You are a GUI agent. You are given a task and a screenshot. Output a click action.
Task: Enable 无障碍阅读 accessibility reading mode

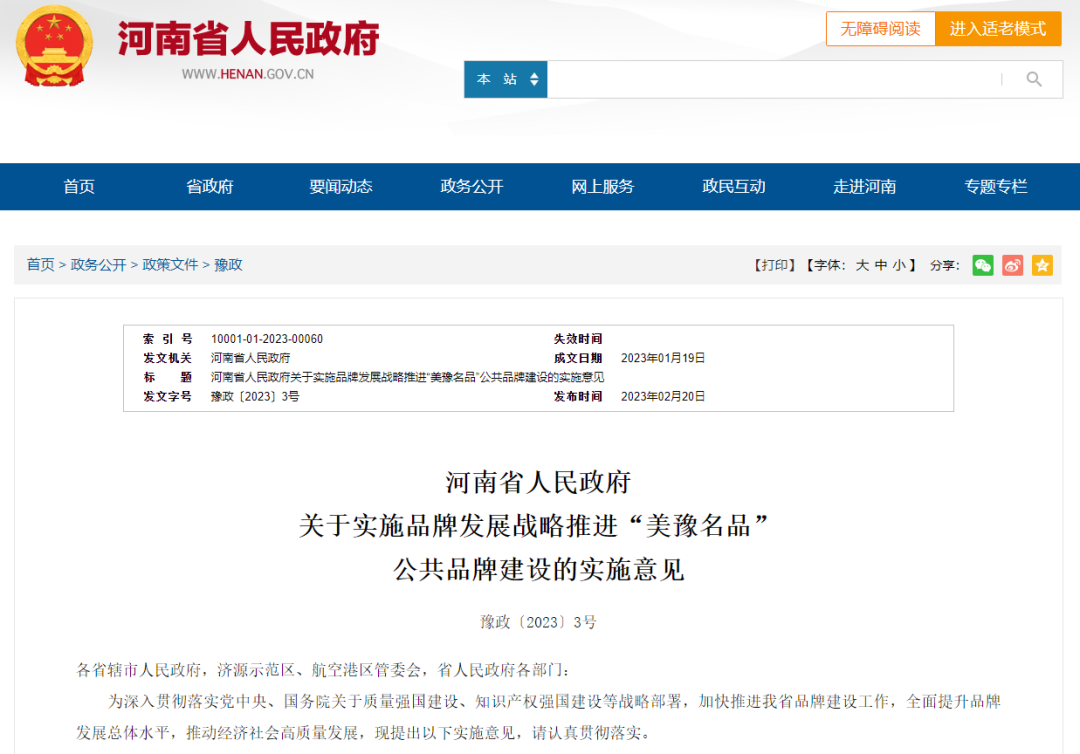pyautogui.click(x=880, y=29)
